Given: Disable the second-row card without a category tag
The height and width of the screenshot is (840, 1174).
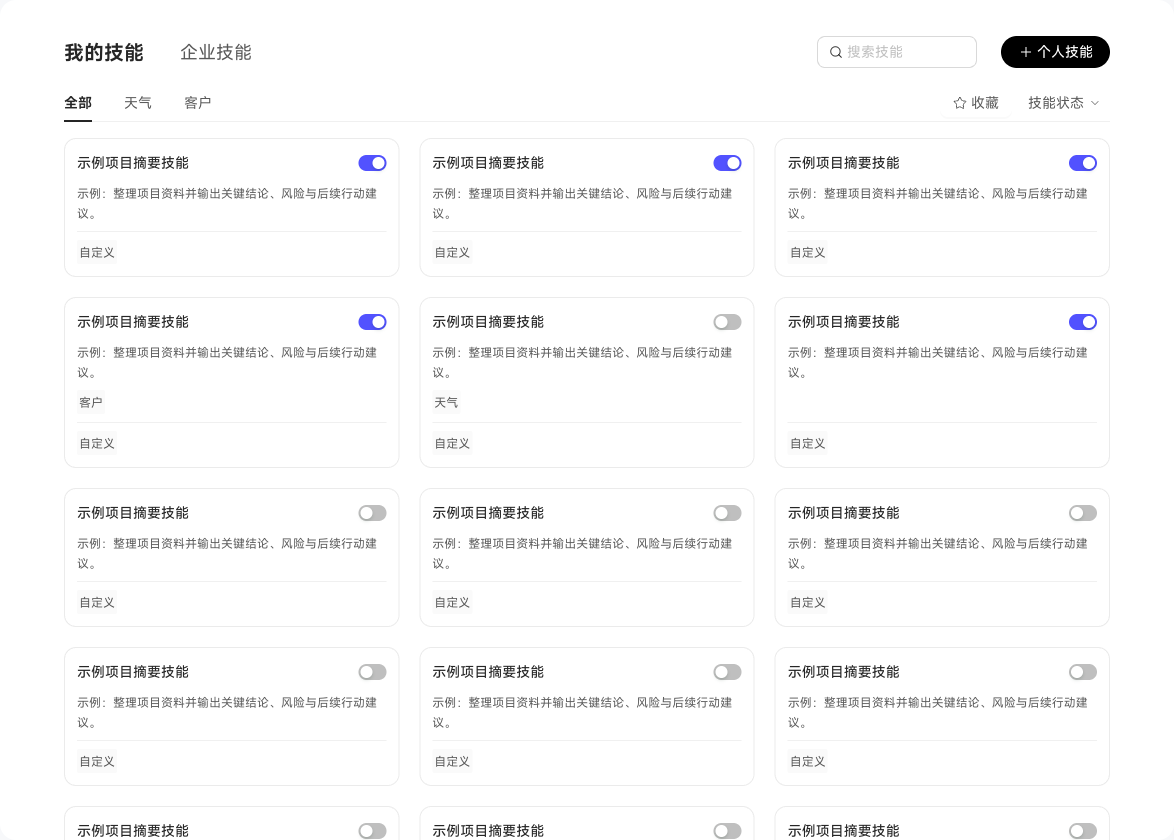Looking at the screenshot, I should (1083, 322).
